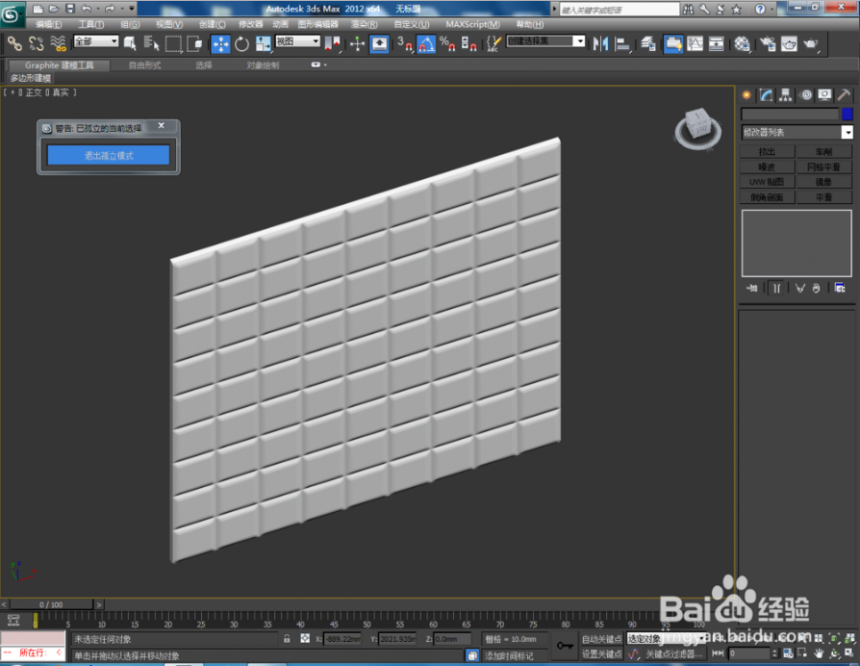The height and width of the screenshot is (666, 860).
Task: Open the 编辑(E) menu
Action: tap(48, 24)
